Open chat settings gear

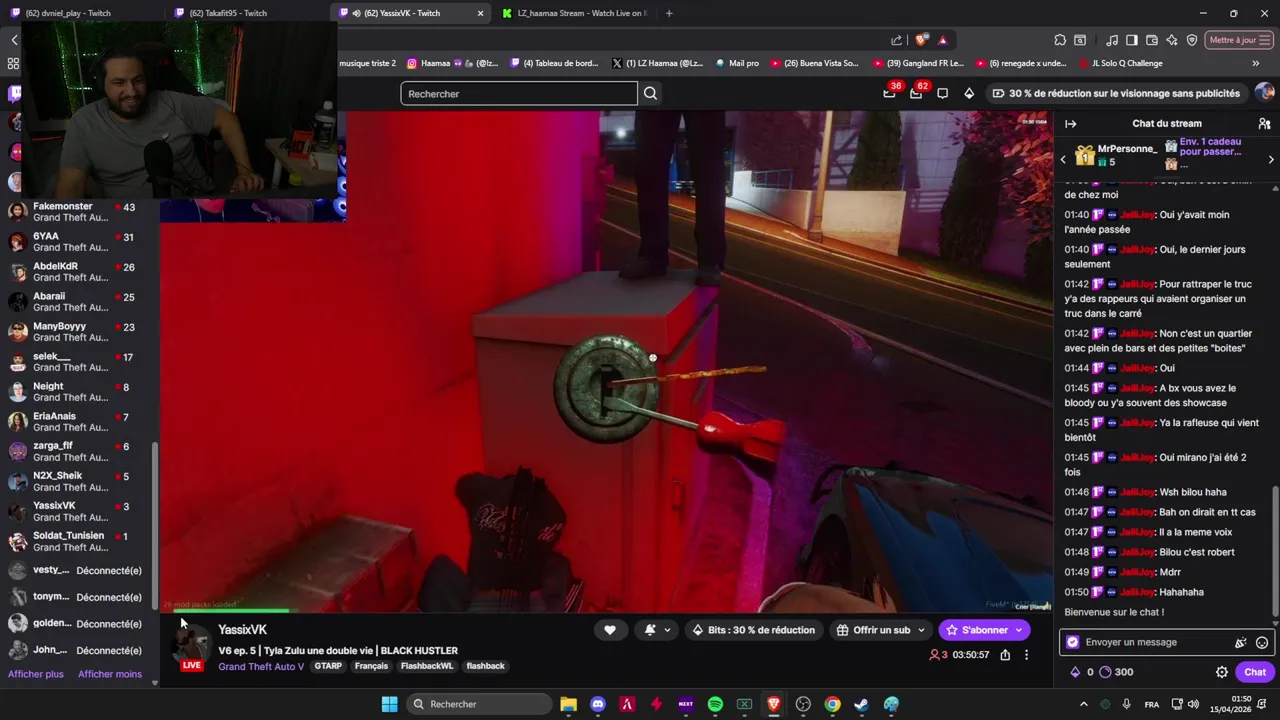[1221, 672]
